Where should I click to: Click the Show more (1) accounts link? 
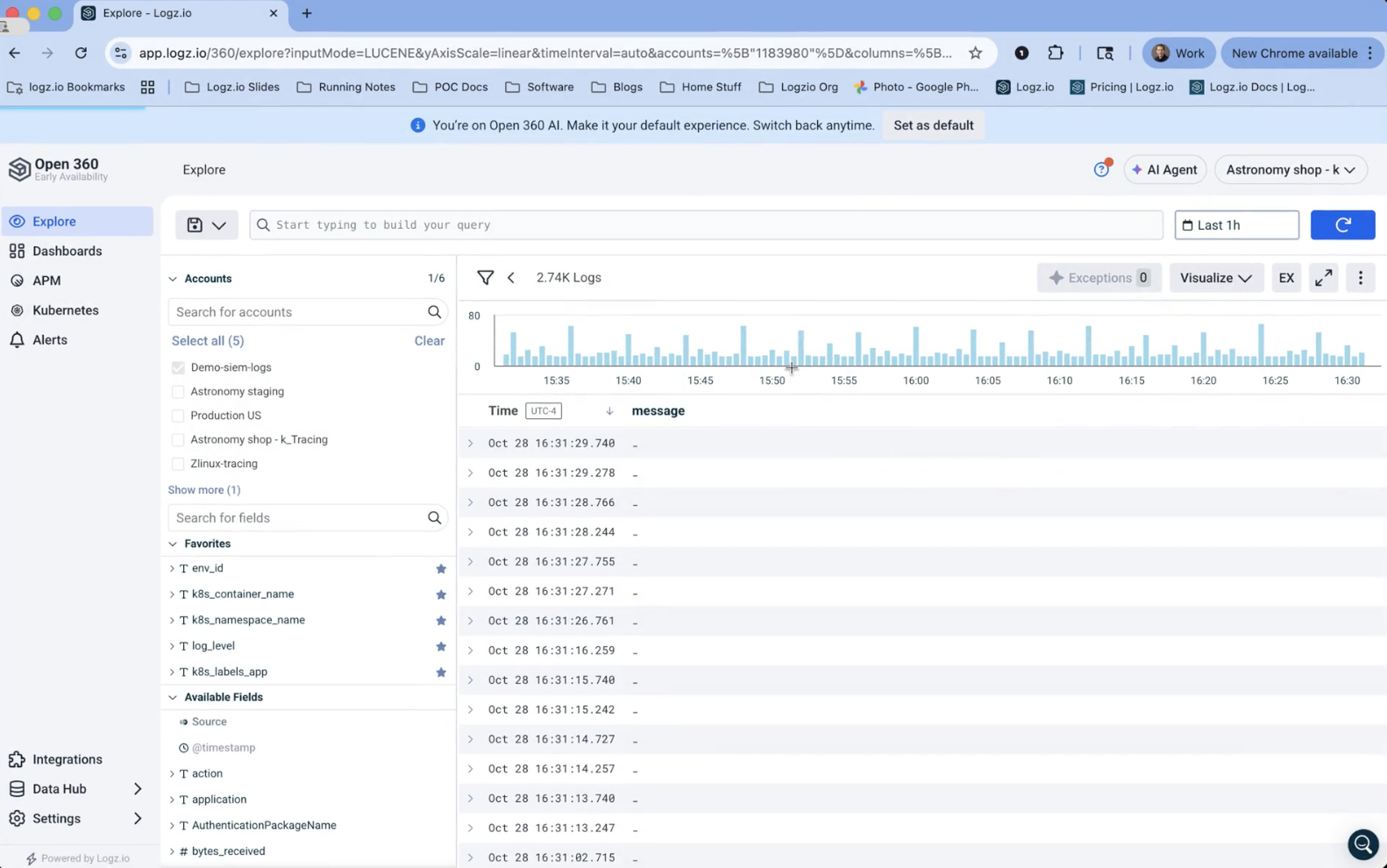(204, 490)
